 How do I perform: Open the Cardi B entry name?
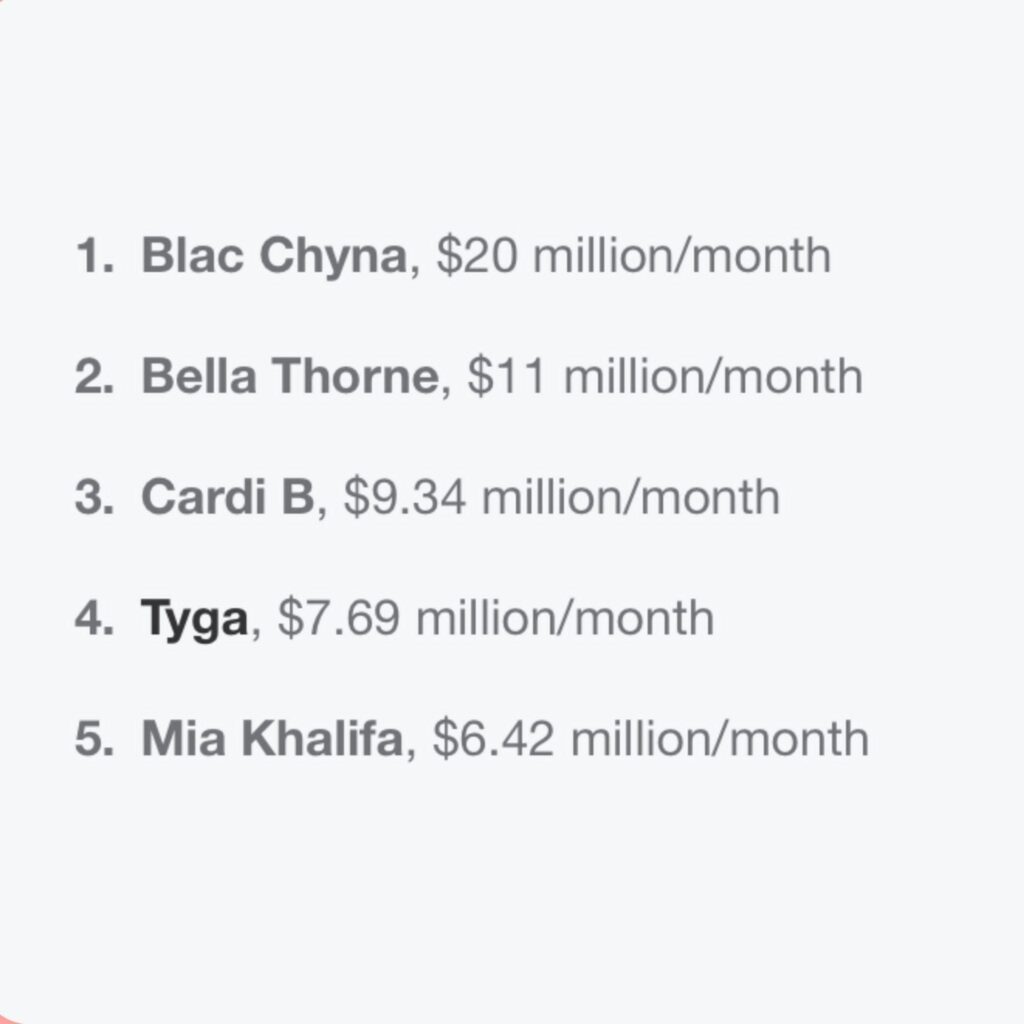(x=227, y=497)
